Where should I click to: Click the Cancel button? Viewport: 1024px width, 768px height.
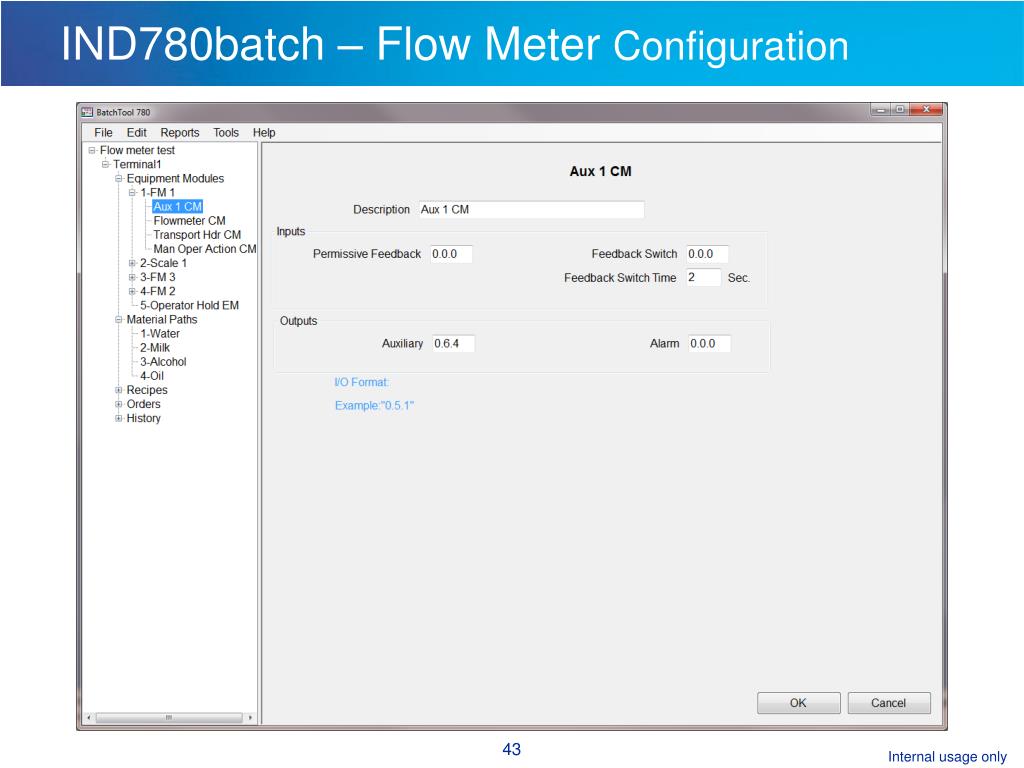[x=889, y=703]
